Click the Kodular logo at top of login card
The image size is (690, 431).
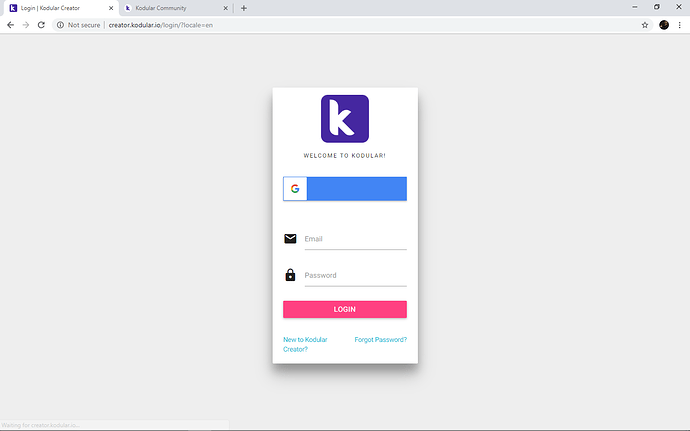(345, 118)
